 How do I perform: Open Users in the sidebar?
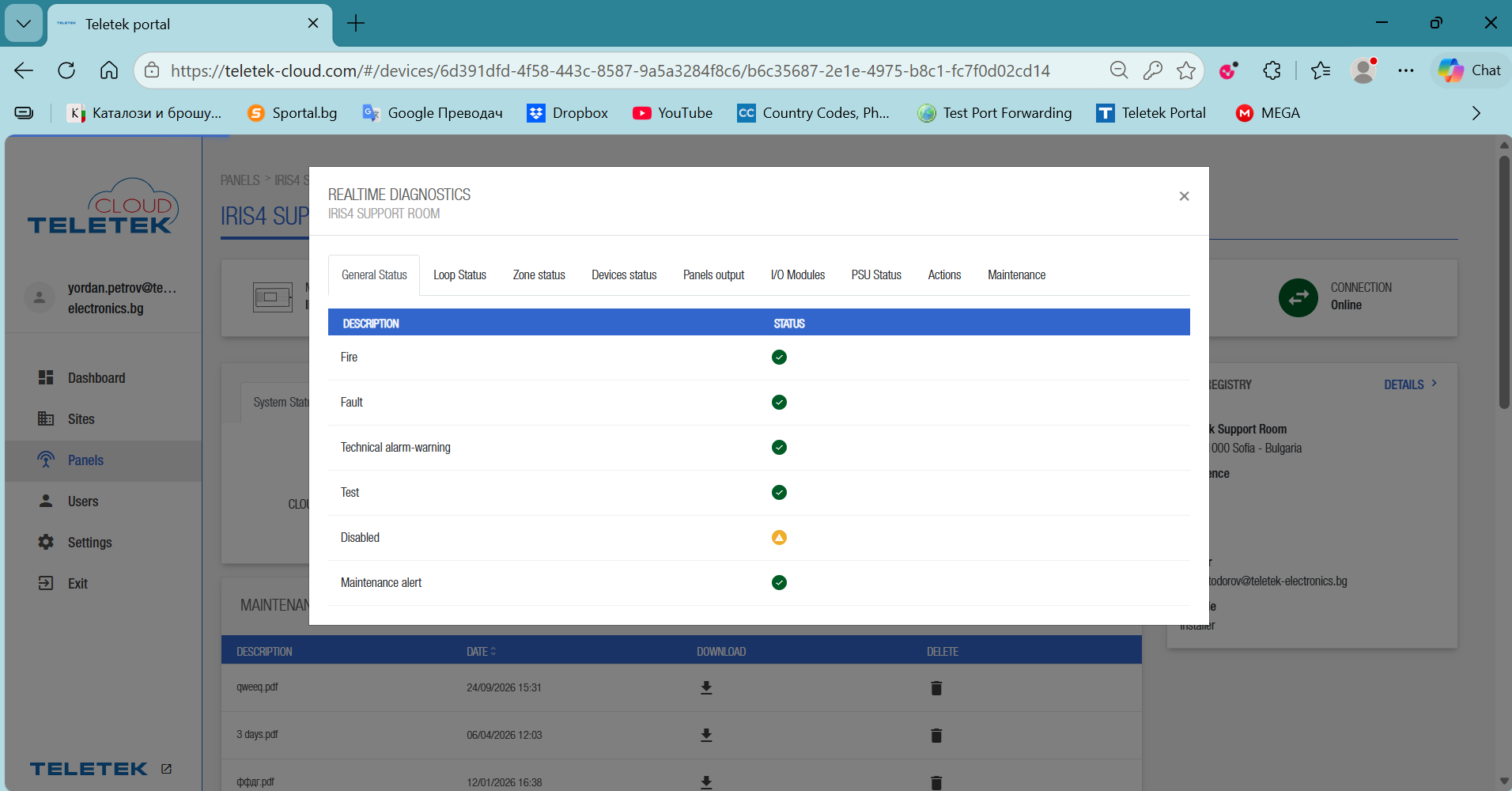coord(103,501)
